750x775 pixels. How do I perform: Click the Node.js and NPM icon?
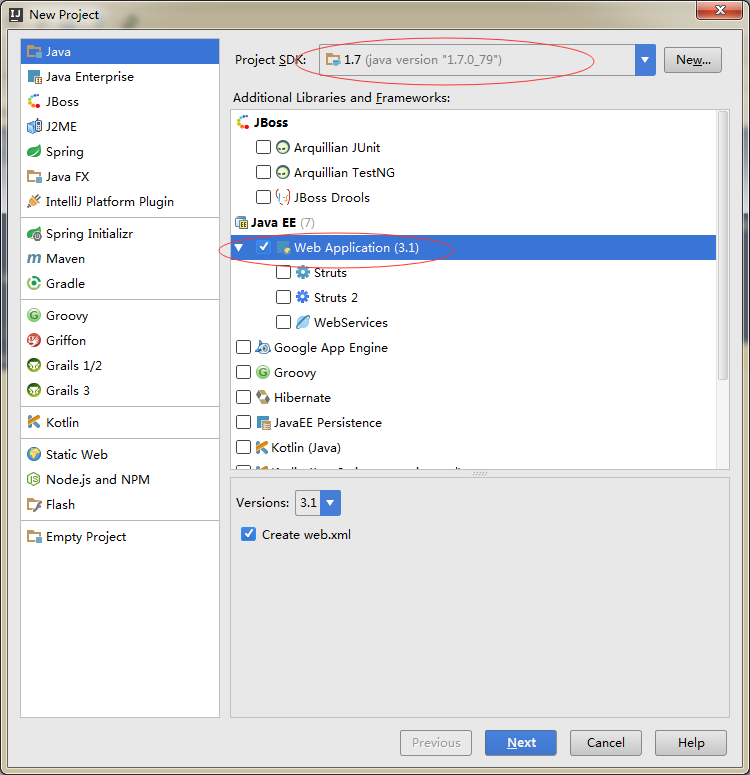34,479
